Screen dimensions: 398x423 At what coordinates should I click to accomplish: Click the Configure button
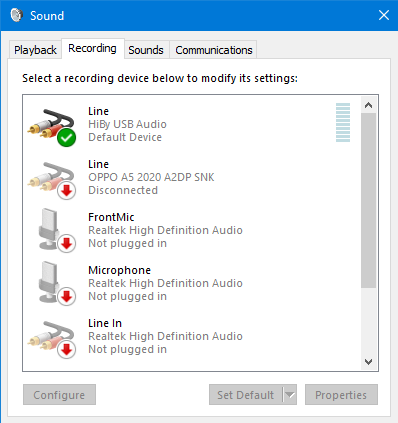click(x=59, y=395)
